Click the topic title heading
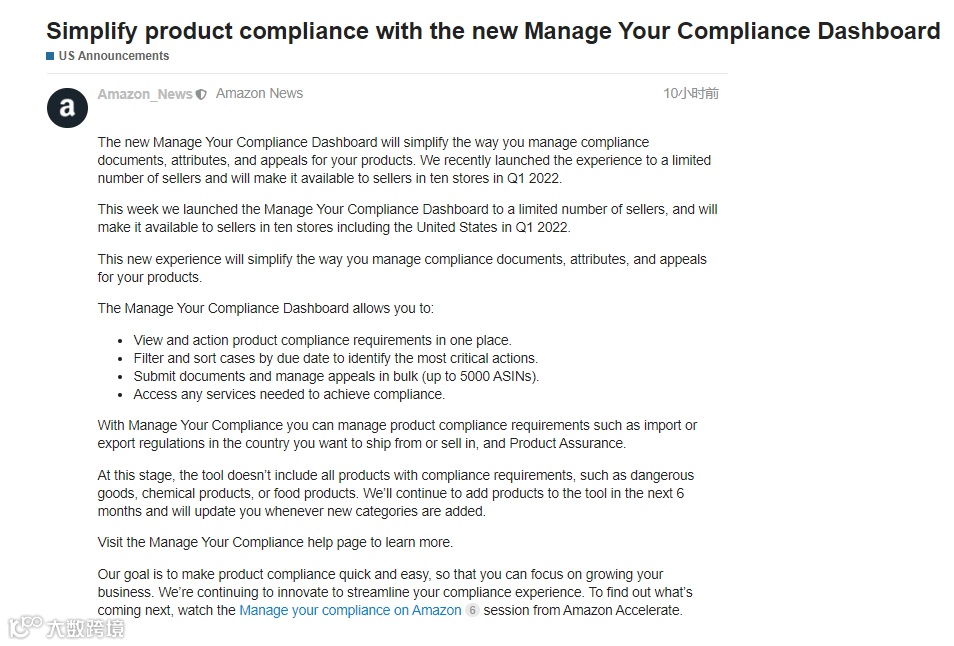Image resolution: width=954 pixels, height=646 pixels. (x=492, y=31)
